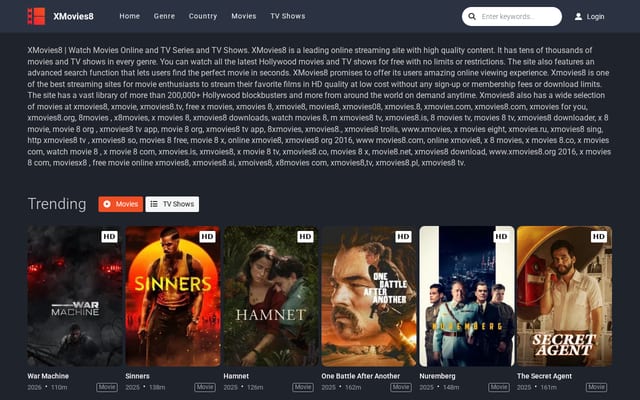Switch Trending to TV Shows tab
Viewport: 640px width, 400px height.
click(172, 204)
